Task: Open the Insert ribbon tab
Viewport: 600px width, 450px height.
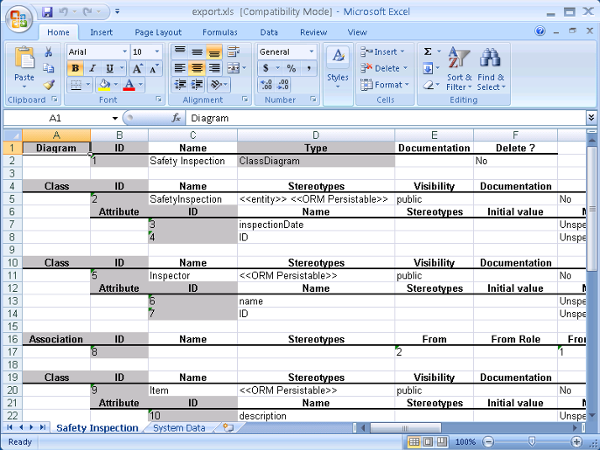Action: 101,33
